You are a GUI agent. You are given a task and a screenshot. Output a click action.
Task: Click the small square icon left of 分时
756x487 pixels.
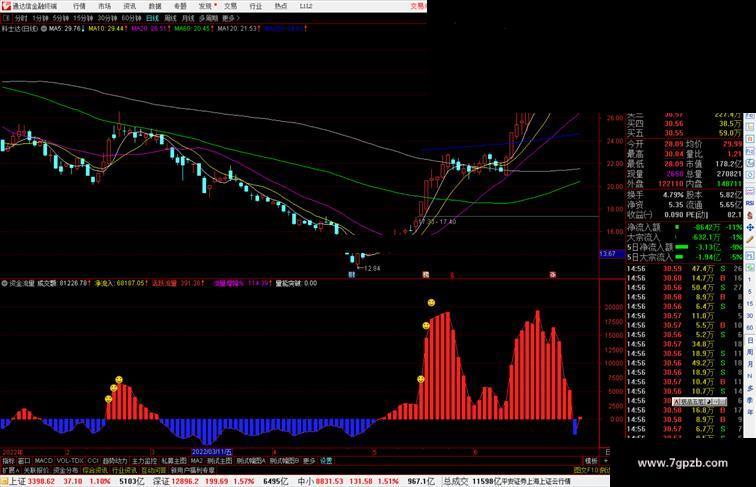pos(6,18)
